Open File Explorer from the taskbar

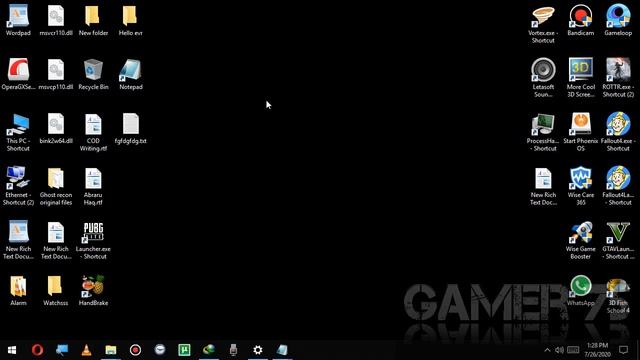(111, 350)
